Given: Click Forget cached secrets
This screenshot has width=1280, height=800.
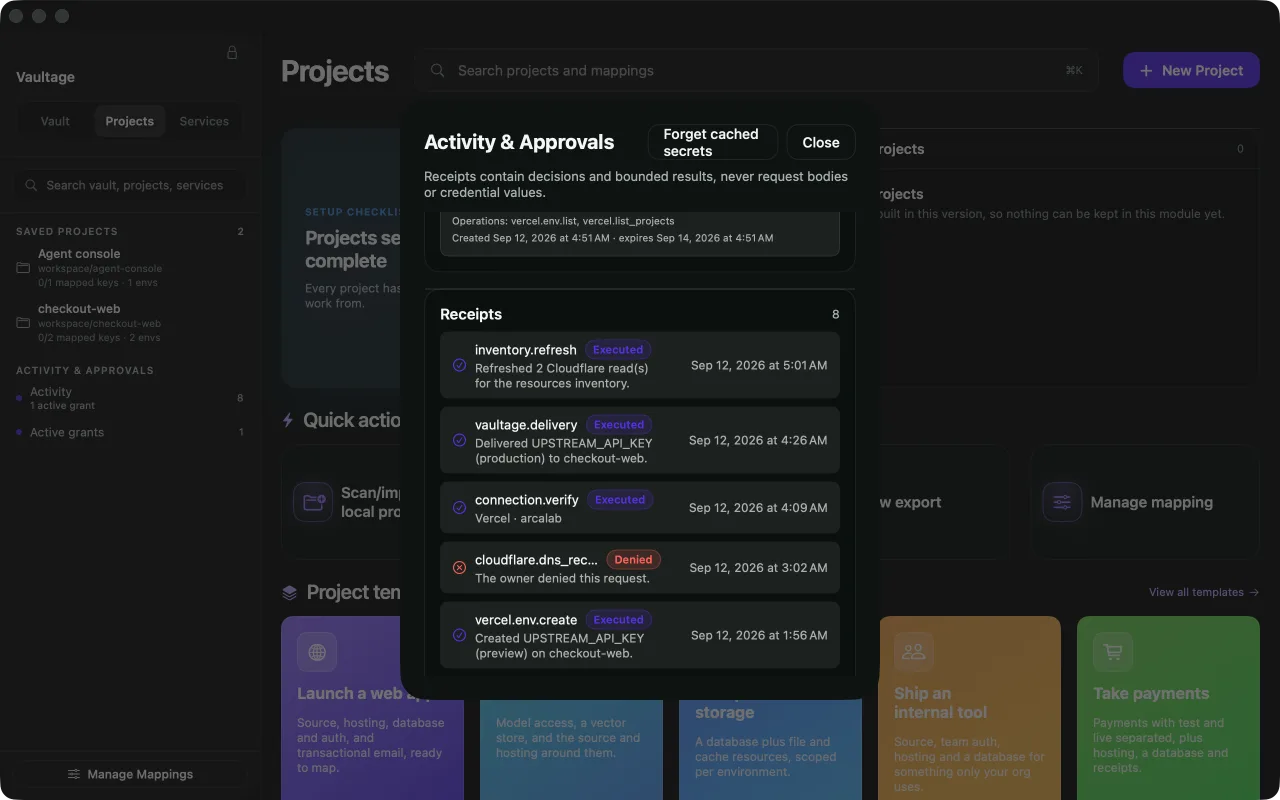Looking at the screenshot, I should click(713, 142).
